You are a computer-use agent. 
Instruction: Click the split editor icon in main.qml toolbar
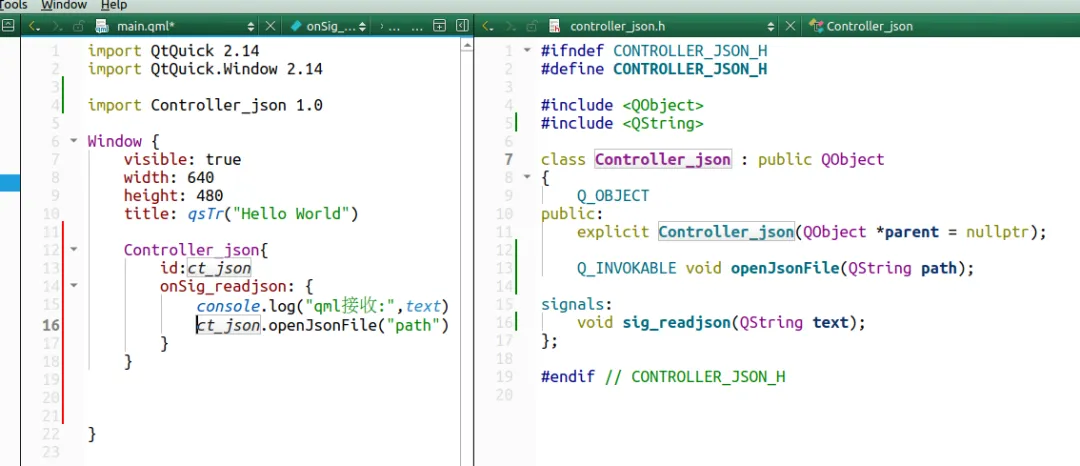[x=439, y=26]
